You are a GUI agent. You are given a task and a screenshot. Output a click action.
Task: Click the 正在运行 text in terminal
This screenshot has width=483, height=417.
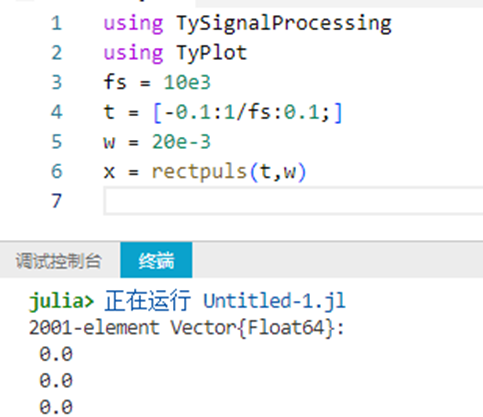coord(148,301)
